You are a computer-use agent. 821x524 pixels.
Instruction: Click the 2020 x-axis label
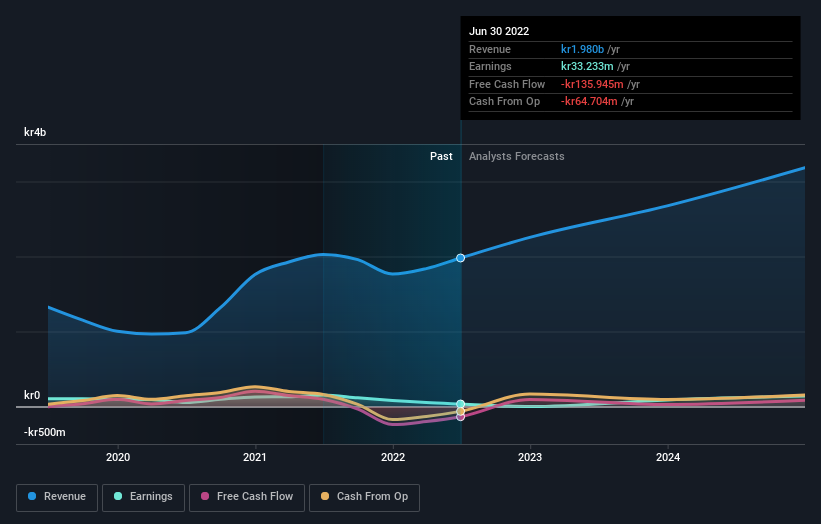(x=118, y=458)
